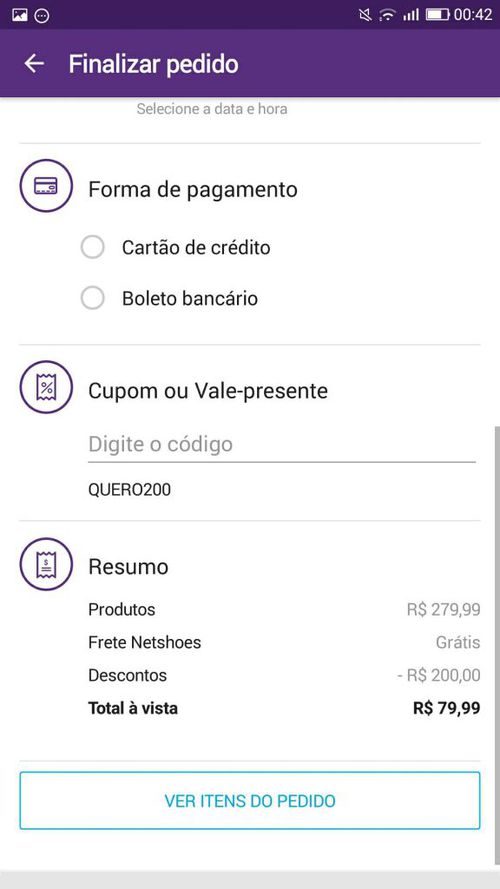
Task: Tap the Forma de pagamento heading
Action: 193,189
